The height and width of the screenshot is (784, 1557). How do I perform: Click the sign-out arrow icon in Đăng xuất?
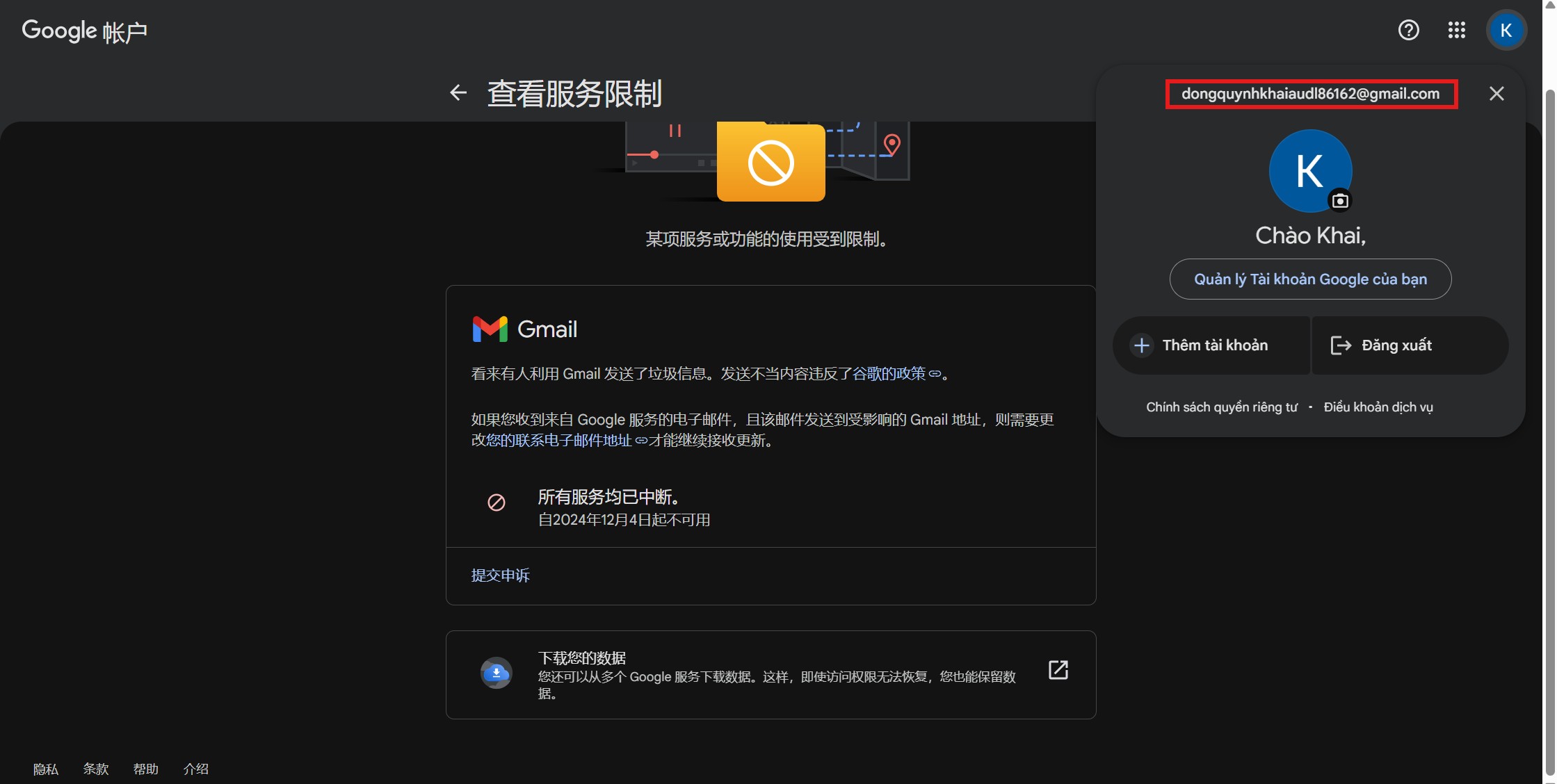pos(1341,345)
